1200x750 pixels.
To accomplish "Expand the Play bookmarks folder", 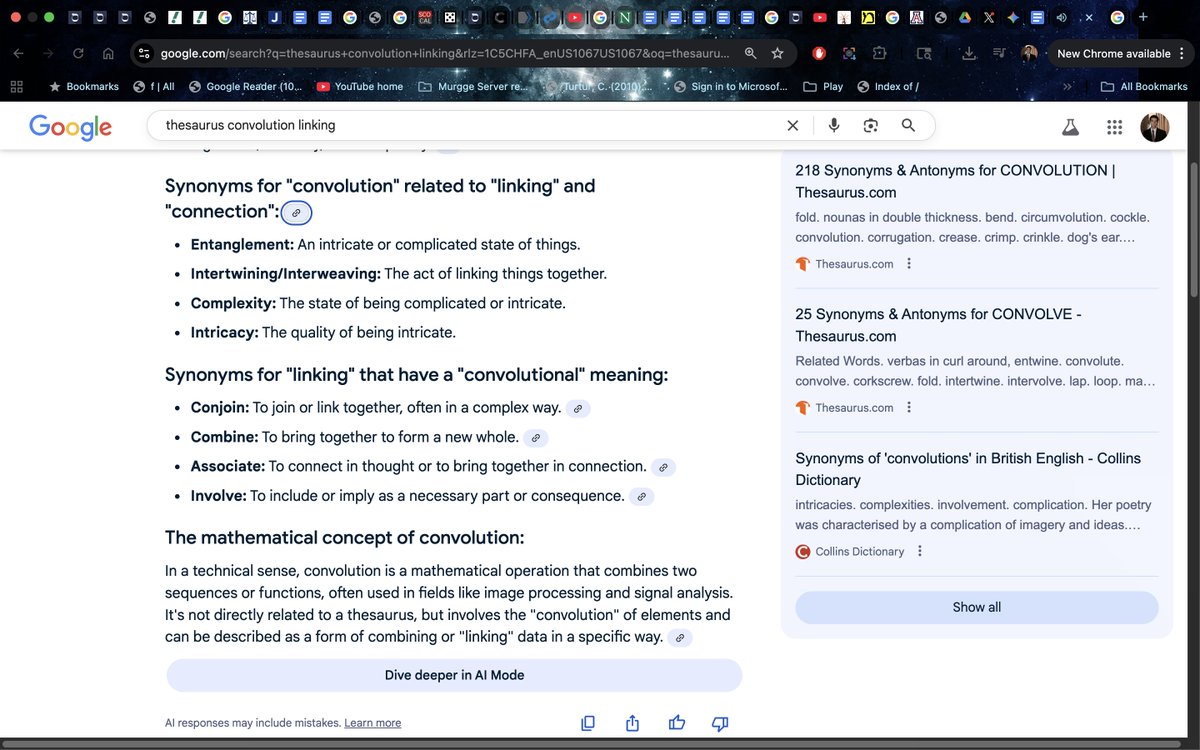I will pos(823,87).
